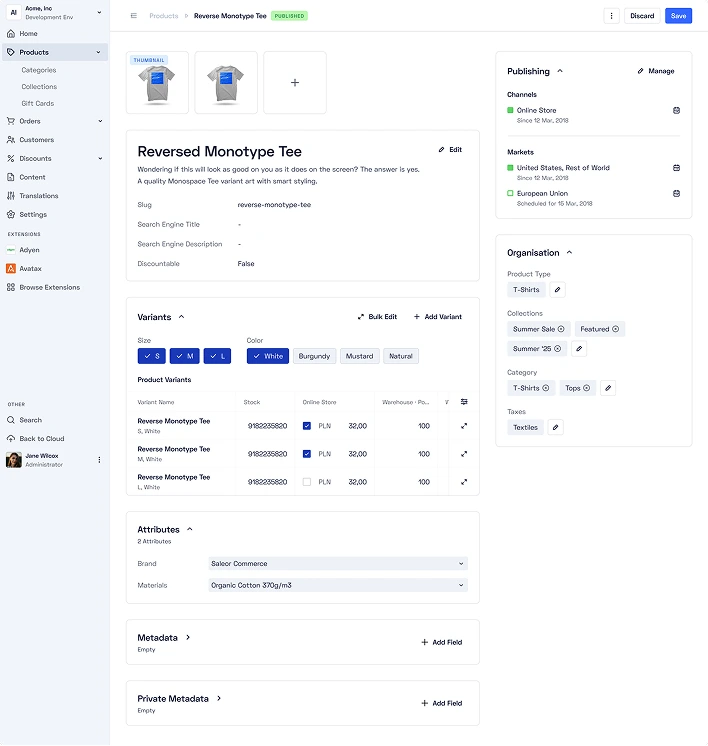The width and height of the screenshot is (708, 746).
Task: Collapse the Publishing panel
Action: pos(560,71)
